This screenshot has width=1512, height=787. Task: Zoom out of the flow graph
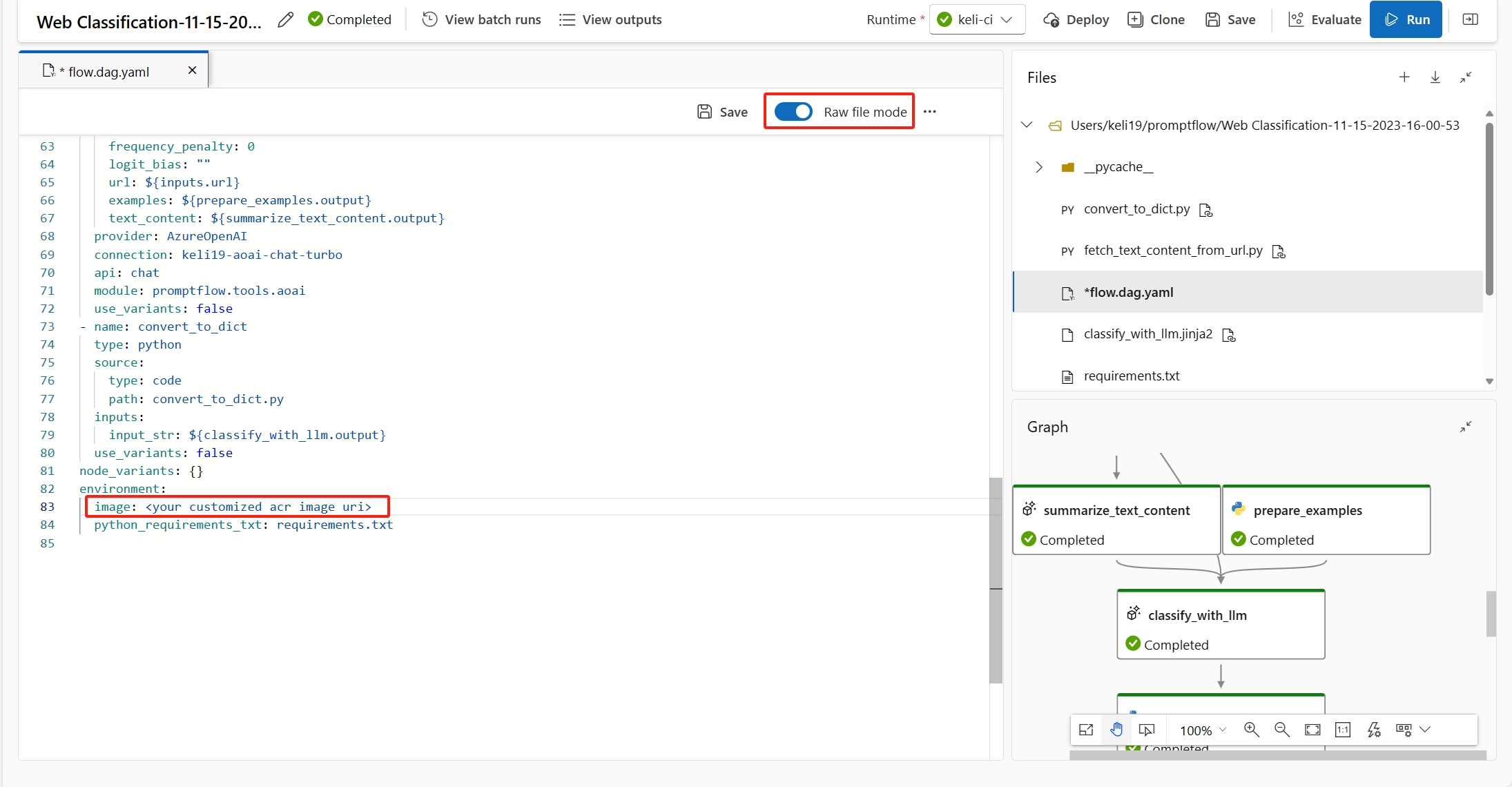[x=1281, y=730]
